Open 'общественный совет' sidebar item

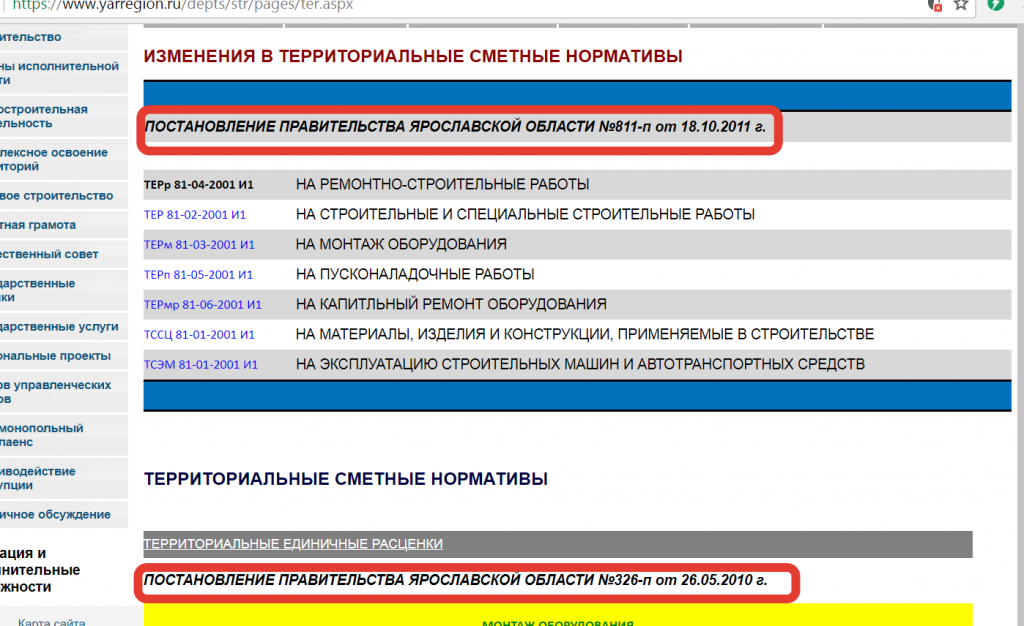pyautogui.click(x=49, y=254)
